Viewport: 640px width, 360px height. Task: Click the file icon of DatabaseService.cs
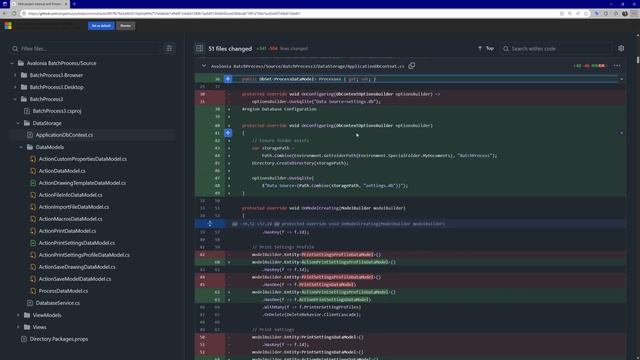(30, 303)
